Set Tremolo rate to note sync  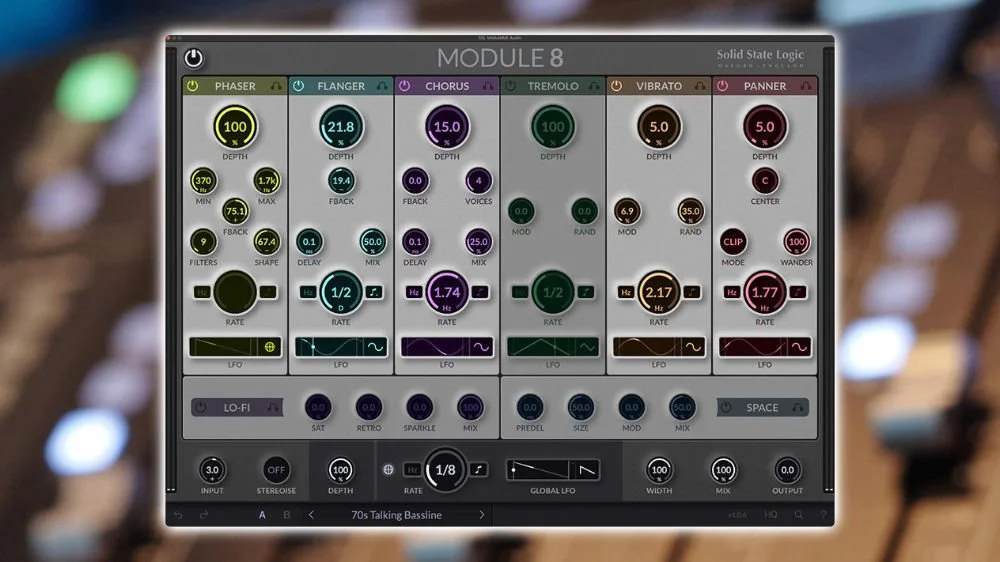pos(586,292)
